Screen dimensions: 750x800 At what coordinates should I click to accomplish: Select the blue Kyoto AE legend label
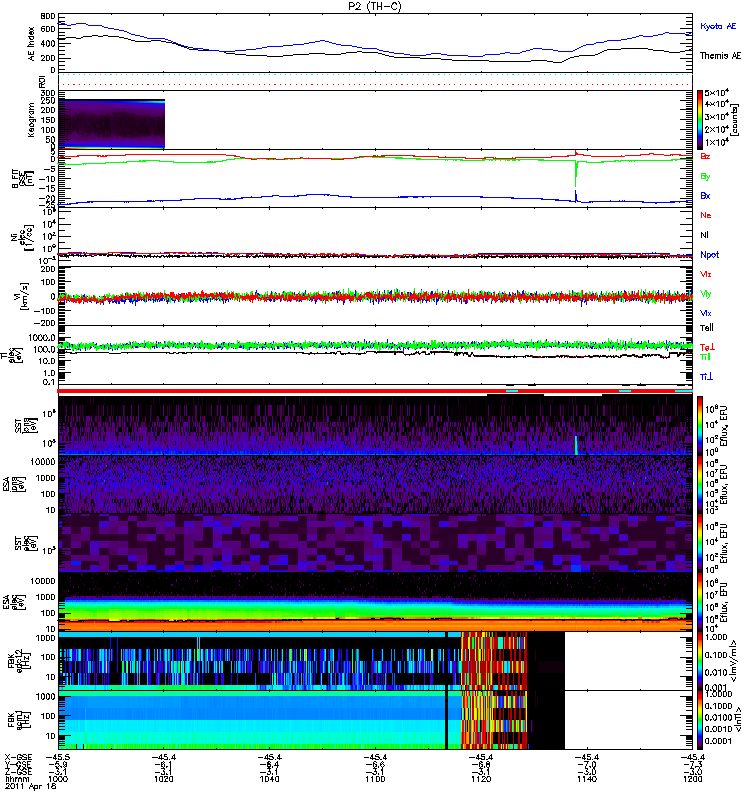click(718, 26)
